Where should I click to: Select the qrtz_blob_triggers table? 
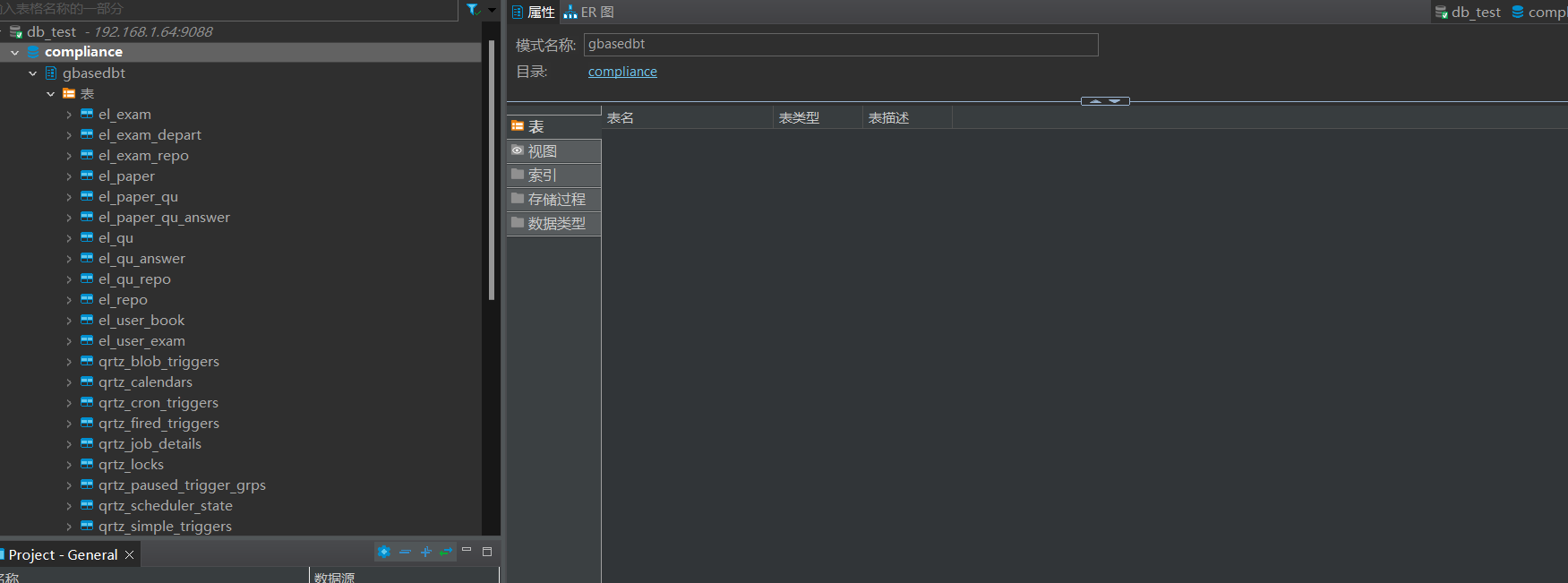[x=159, y=362]
